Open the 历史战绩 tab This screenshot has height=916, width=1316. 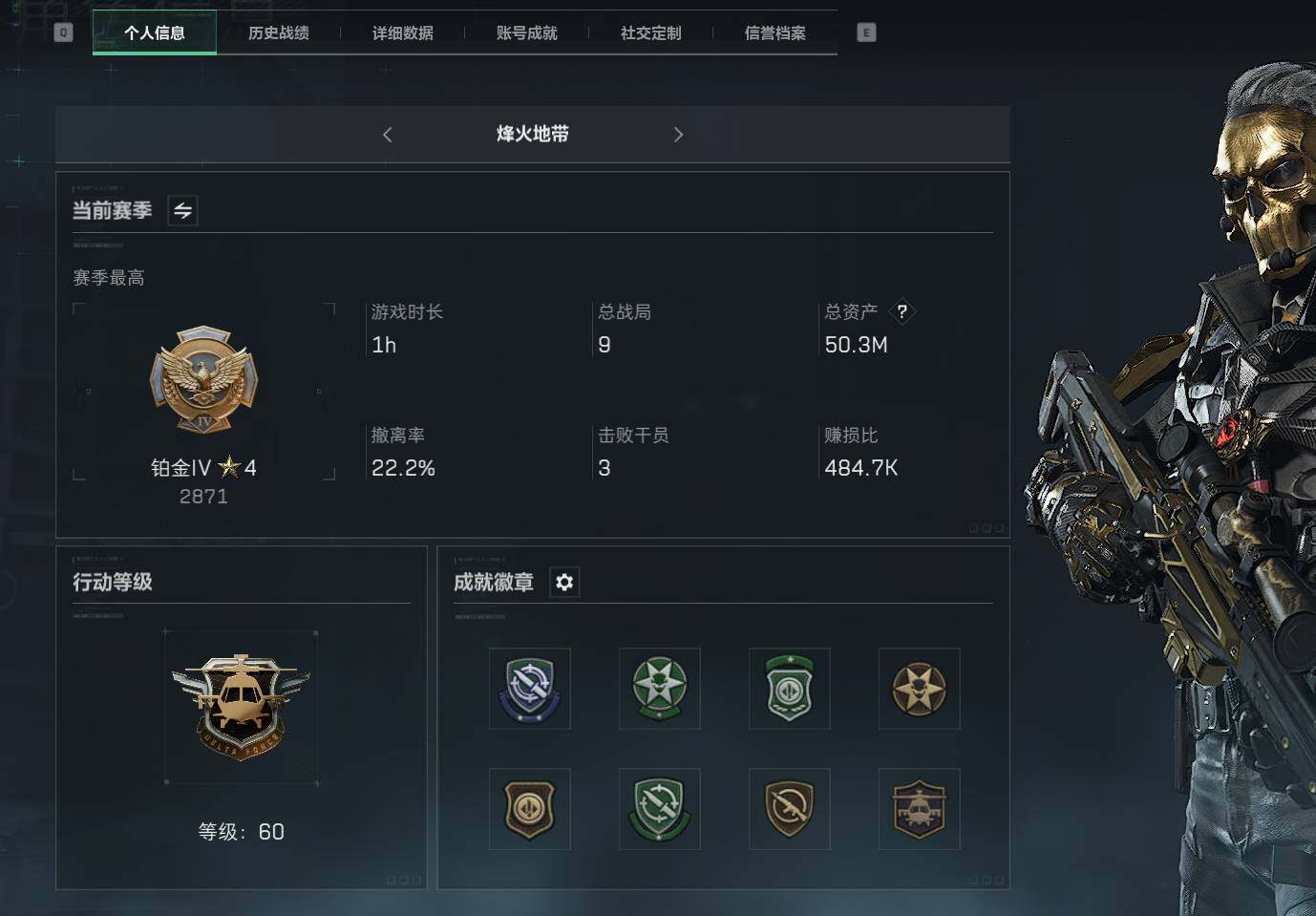pyautogui.click(x=279, y=32)
